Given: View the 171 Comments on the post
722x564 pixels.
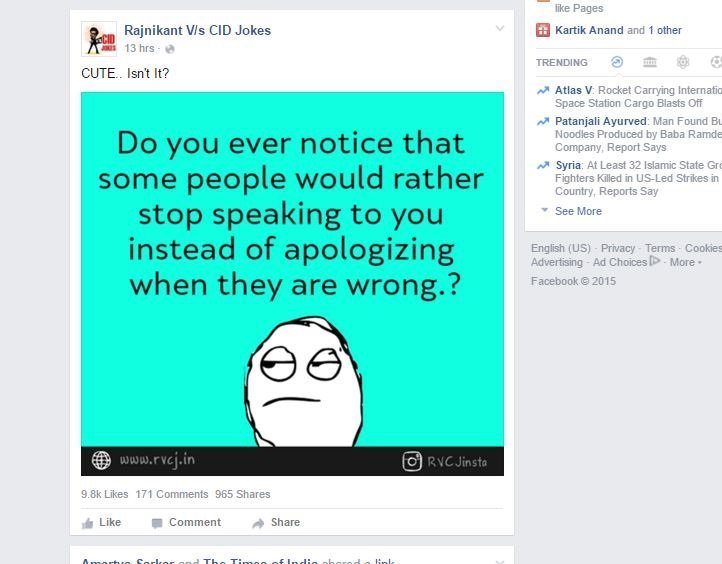Looking at the screenshot, I should (x=172, y=494).
